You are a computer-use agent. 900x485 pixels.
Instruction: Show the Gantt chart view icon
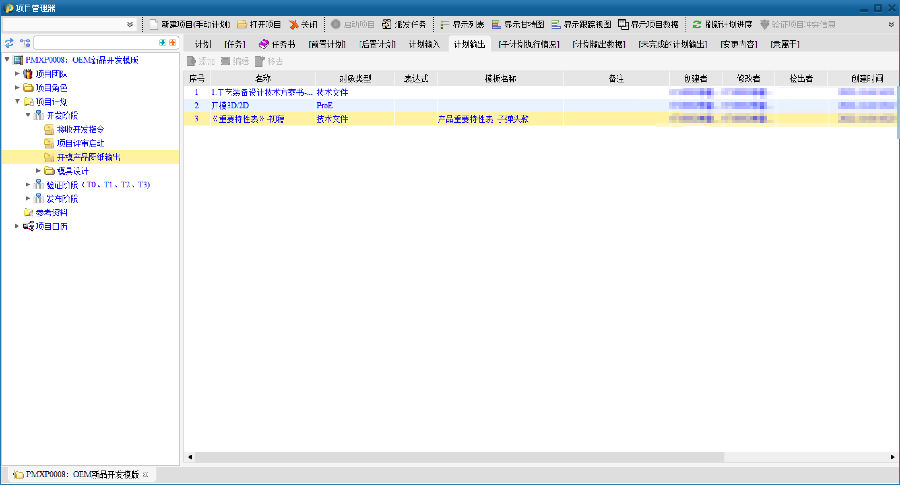point(496,24)
